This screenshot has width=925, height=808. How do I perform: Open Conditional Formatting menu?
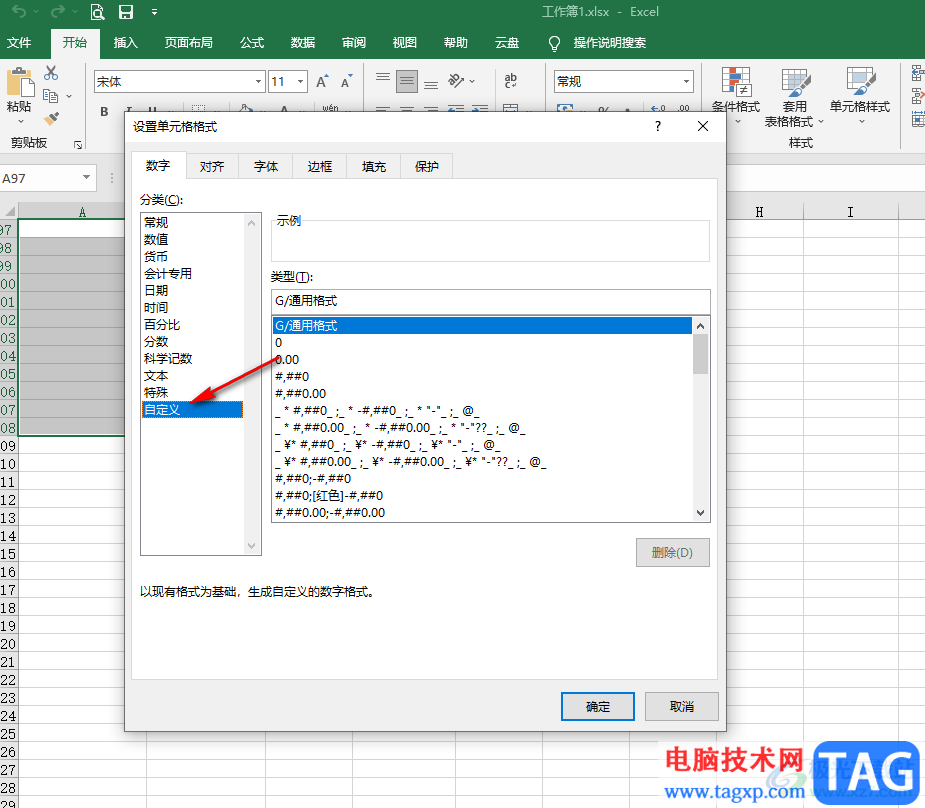point(736,96)
